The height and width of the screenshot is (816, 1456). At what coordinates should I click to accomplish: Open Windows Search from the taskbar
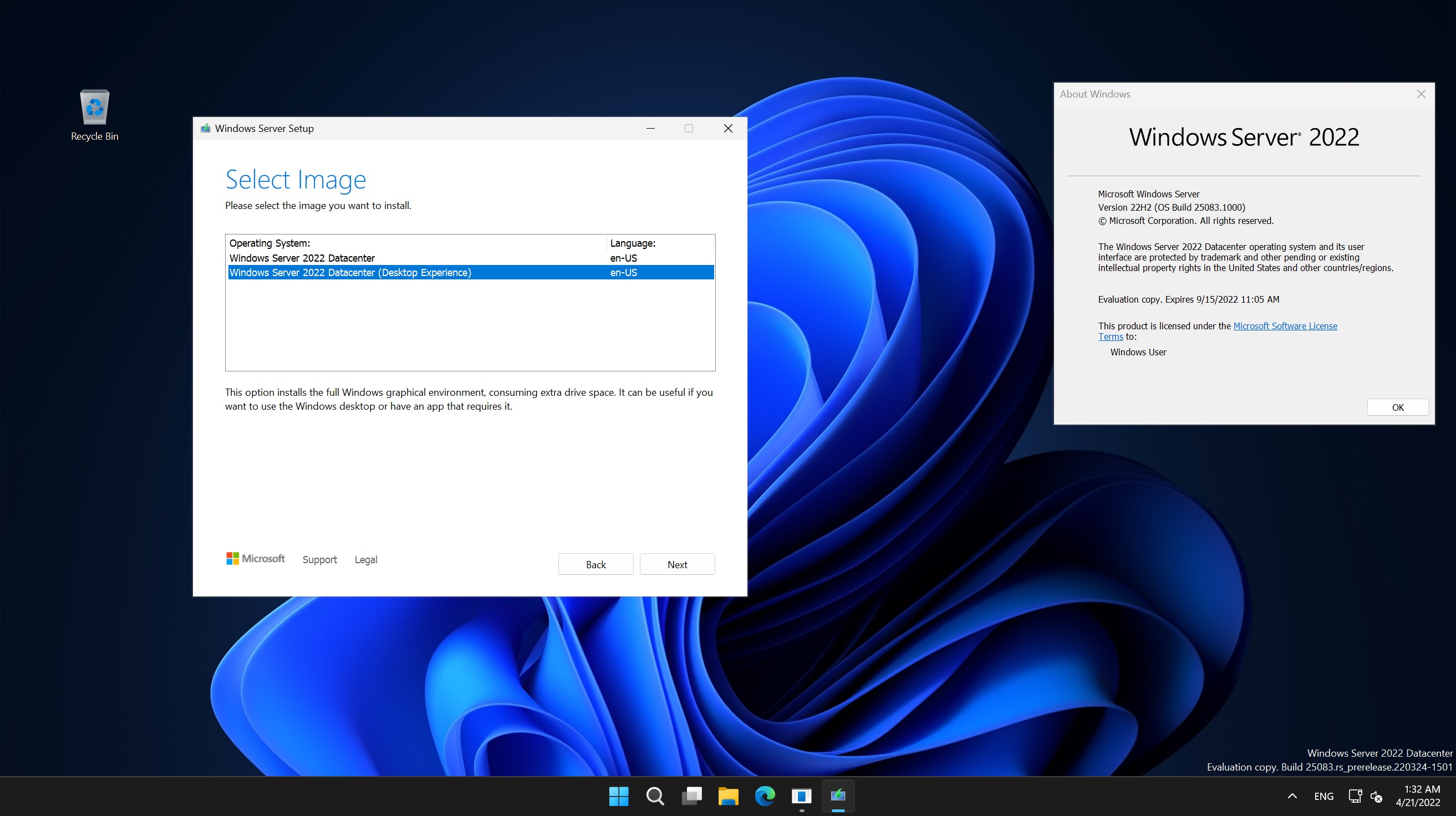point(655,796)
